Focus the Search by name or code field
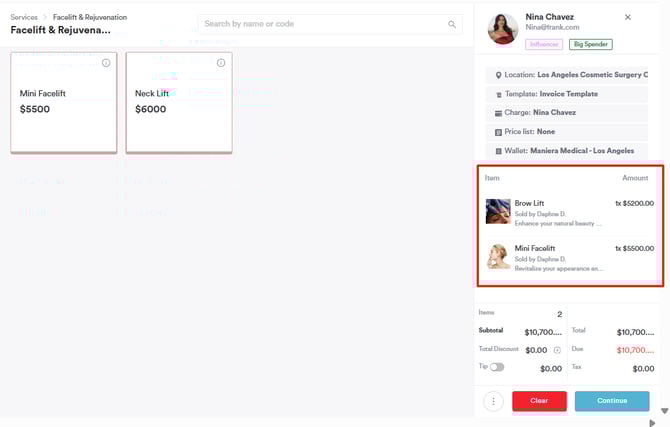Screen dimensions: 670x427 point(320,24)
